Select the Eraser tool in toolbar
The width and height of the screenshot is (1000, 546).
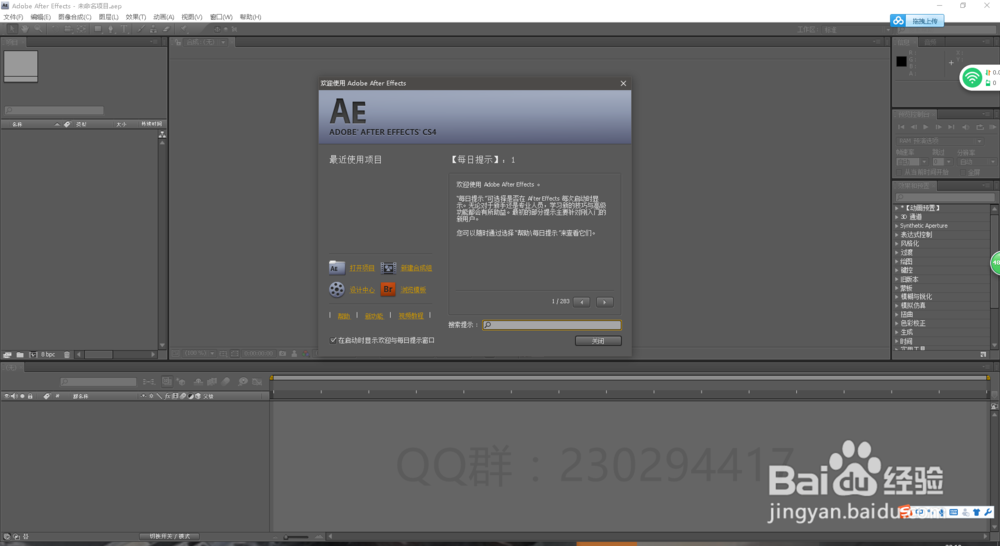point(166,29)
